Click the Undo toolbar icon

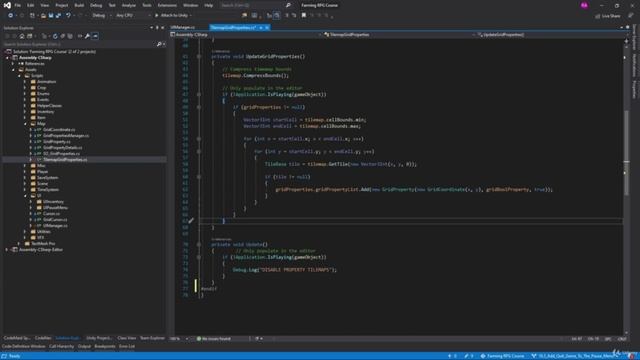click(68, 15)
